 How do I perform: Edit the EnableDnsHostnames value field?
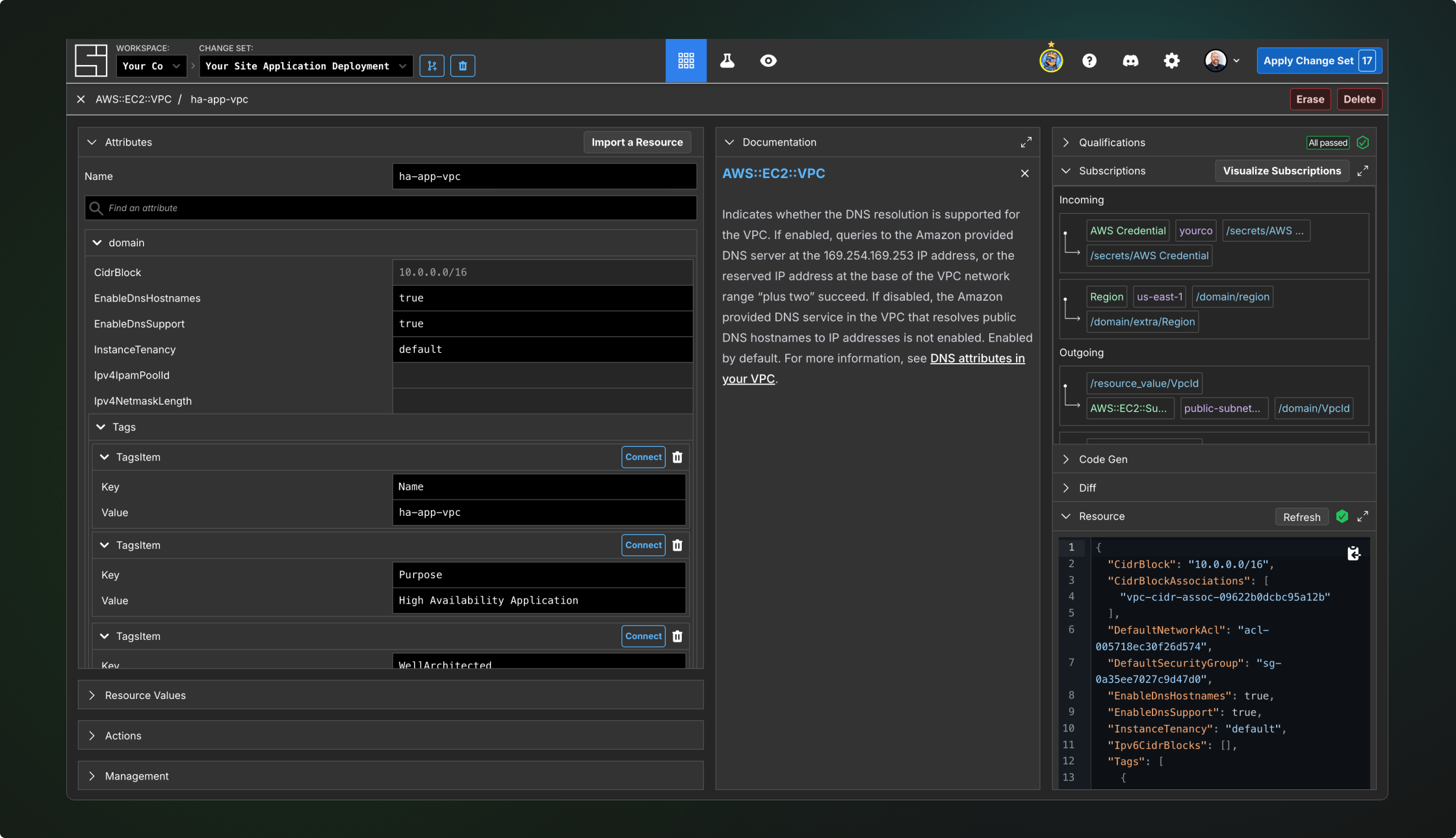click(x=543, y=298)
